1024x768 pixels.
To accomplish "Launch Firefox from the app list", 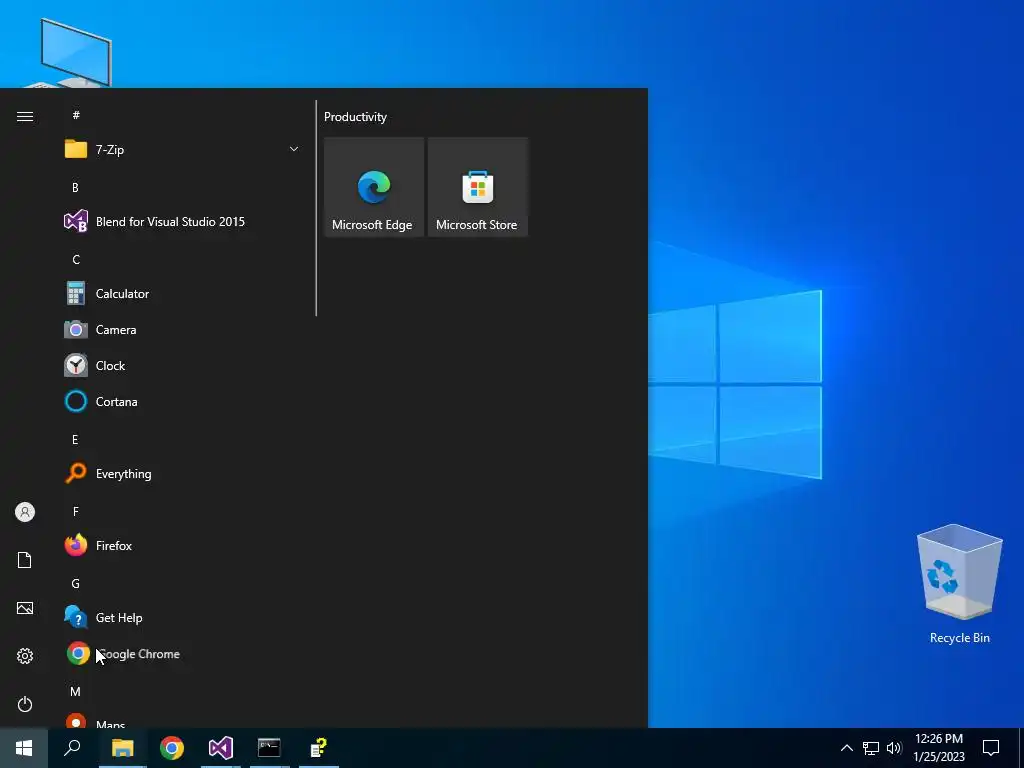I will 182,545.
